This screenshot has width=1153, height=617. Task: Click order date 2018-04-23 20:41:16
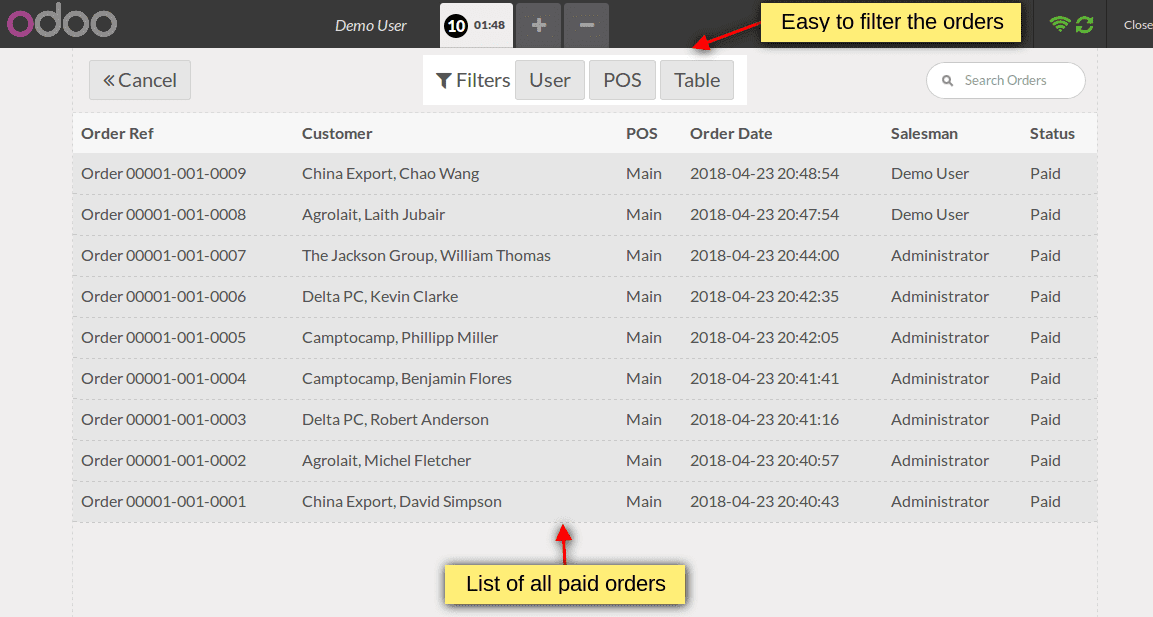tap(765, 420)
